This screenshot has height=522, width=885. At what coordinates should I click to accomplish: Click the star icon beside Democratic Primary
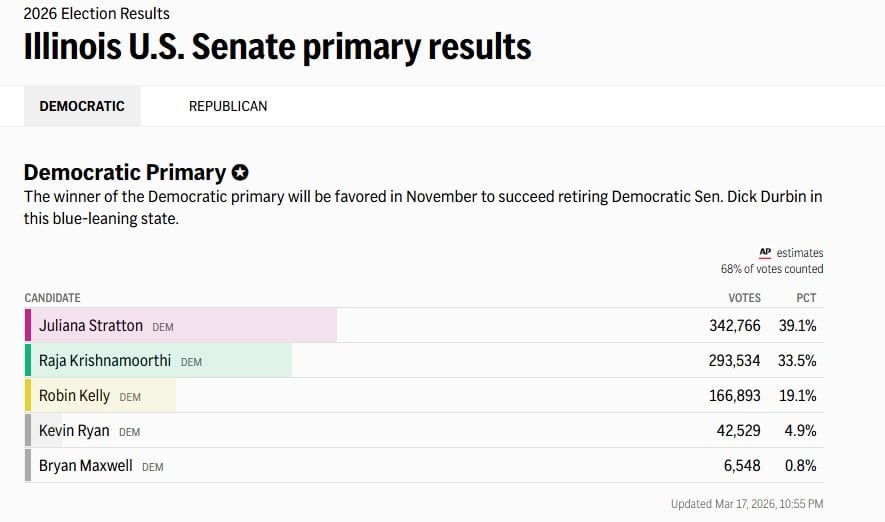coord(240,173)
